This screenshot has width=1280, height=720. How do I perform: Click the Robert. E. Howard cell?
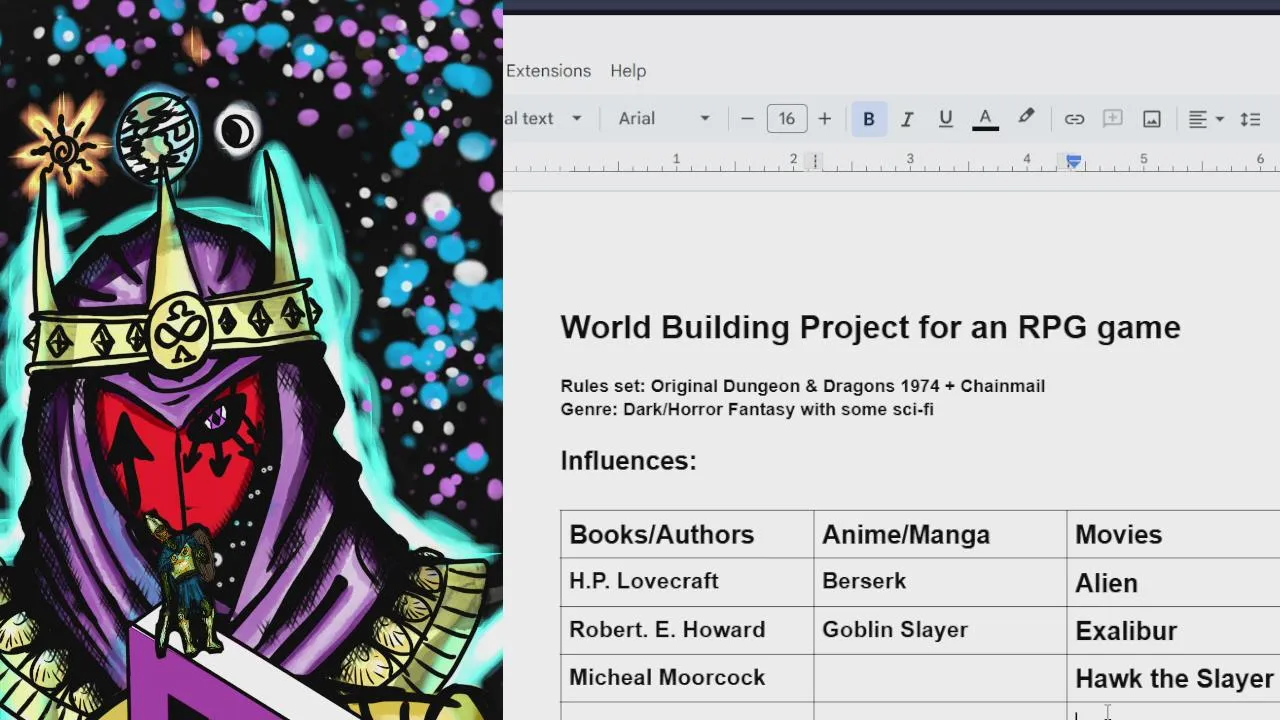tap(687, 630)
